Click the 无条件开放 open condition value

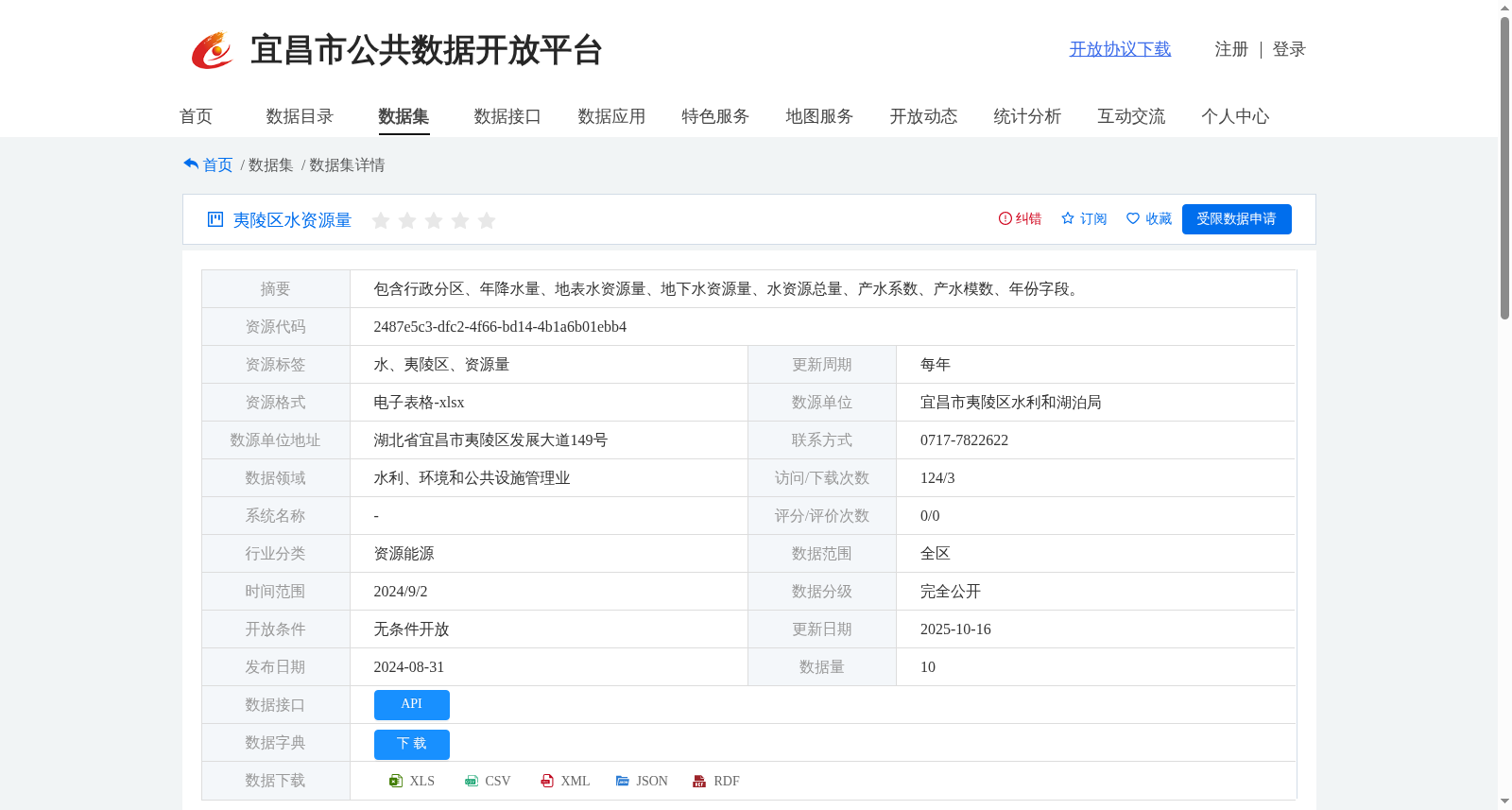coord(411,629)
